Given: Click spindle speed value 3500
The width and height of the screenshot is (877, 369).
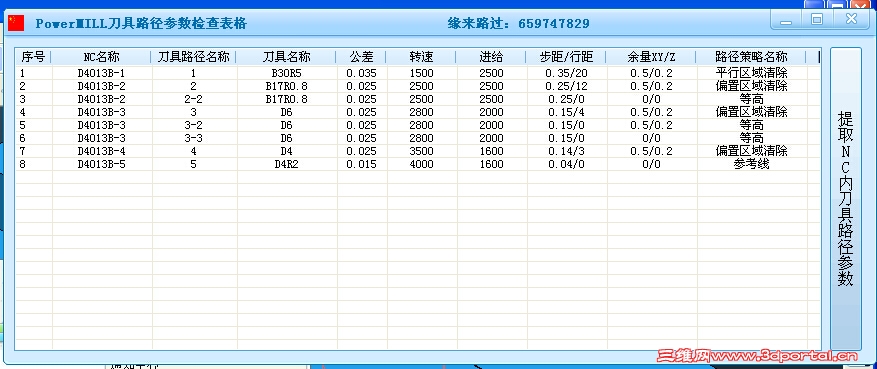Looking at the screenshot, I should [421, 152].
